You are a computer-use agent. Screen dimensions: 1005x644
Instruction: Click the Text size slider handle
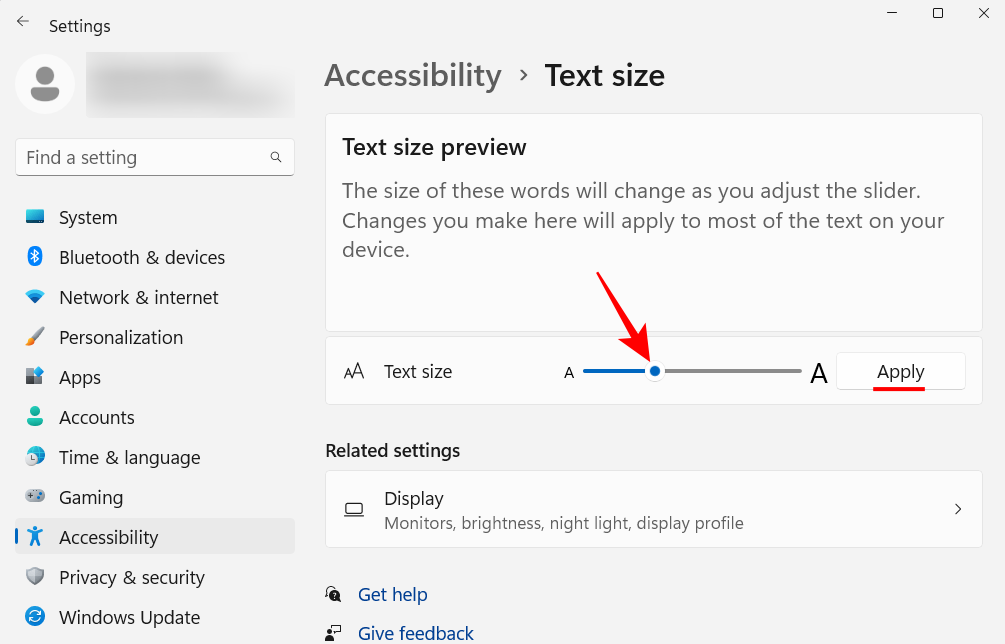tap(655, 371)
